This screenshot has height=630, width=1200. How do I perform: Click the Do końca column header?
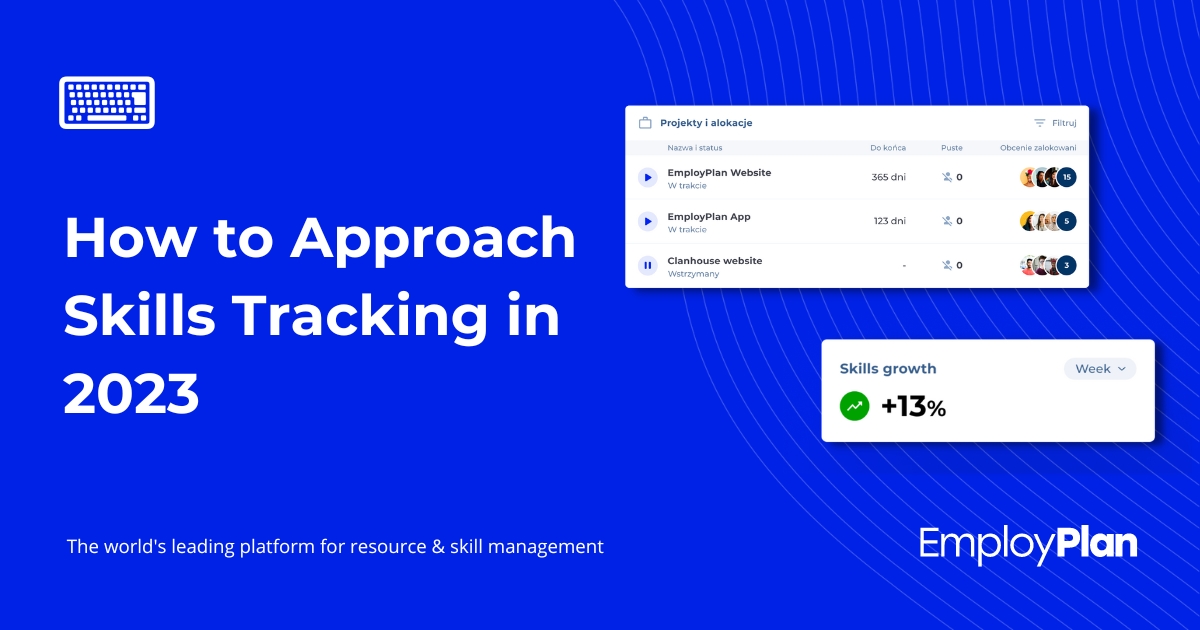(887, 148)
